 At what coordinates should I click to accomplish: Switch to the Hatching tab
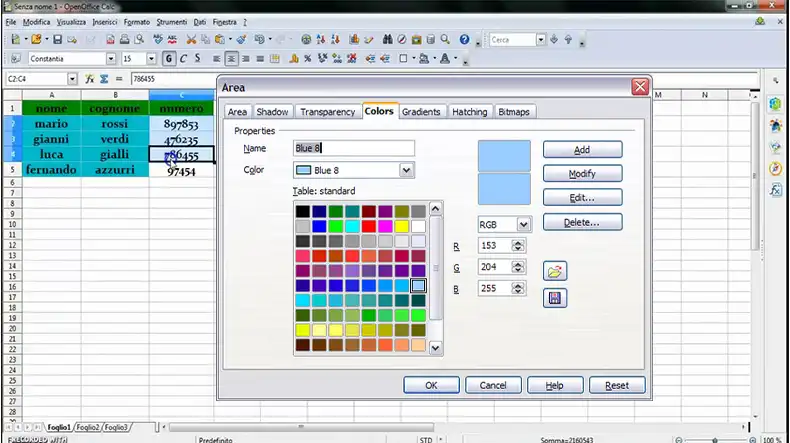click(470, 112)
